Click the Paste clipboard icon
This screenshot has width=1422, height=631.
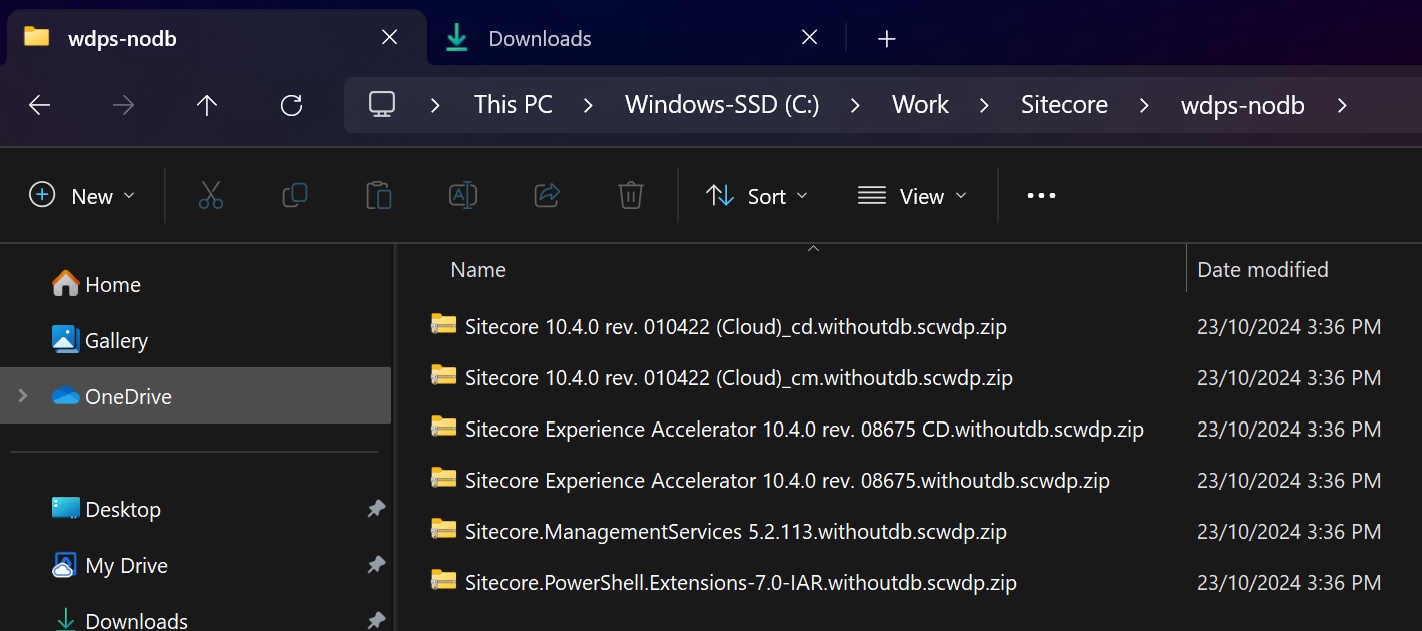point(379,195)
